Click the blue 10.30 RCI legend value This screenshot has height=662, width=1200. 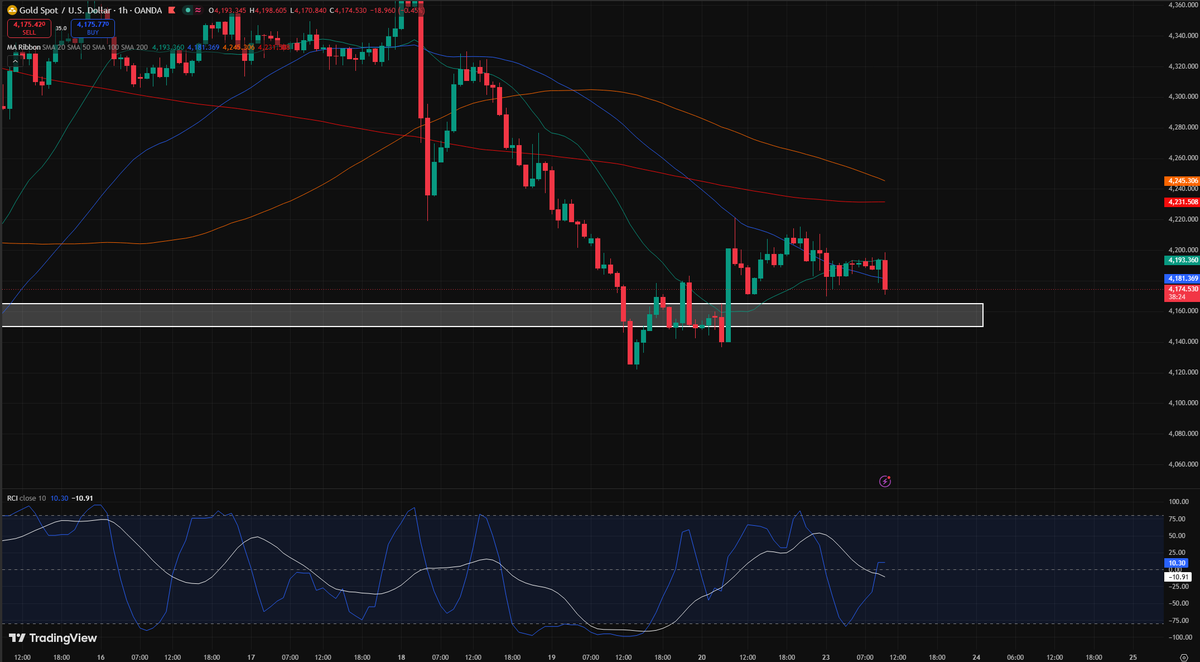(x=59, y=496)
